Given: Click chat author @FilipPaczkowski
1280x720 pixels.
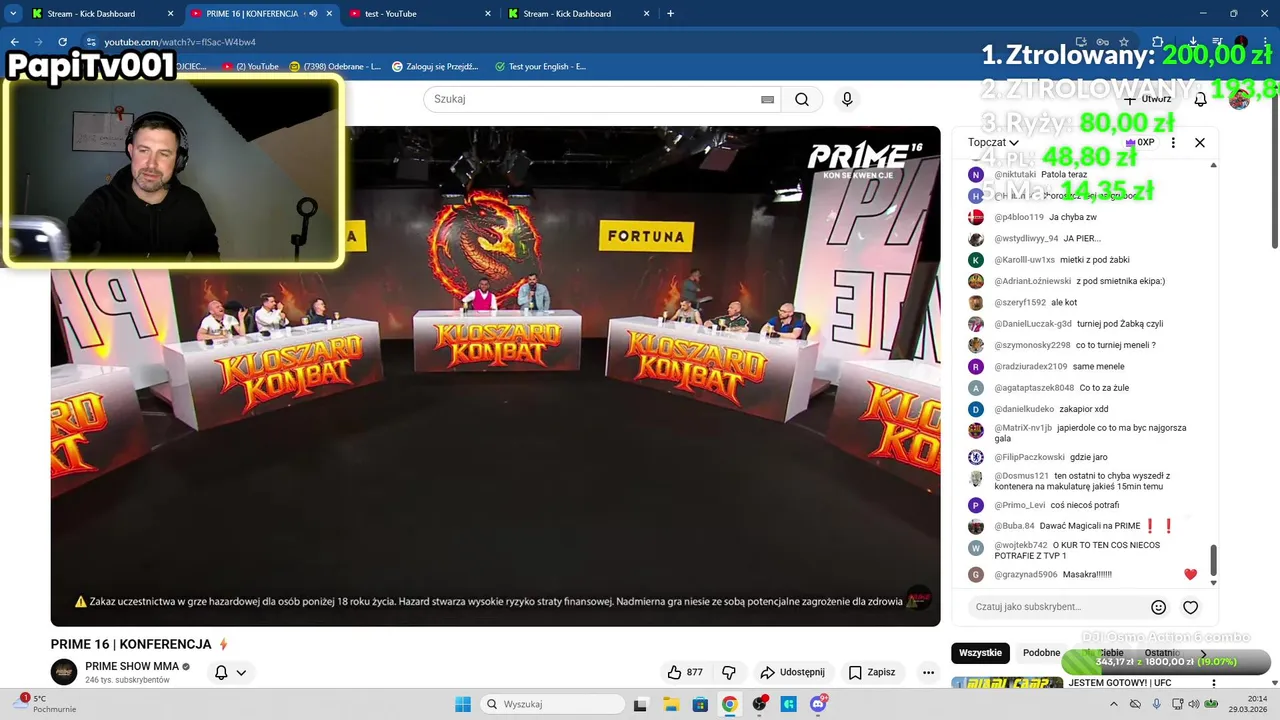Looking at the screenshot, I should (1029, 457).
